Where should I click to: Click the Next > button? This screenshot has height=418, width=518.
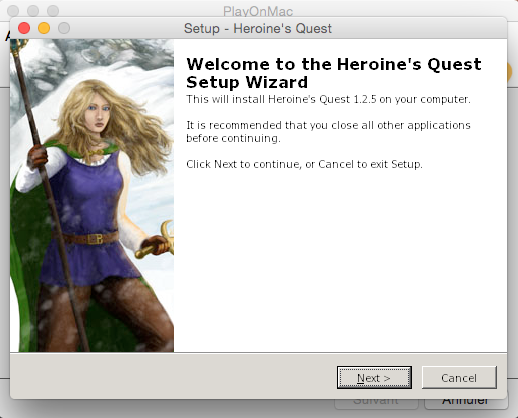[x=374, y=377]
